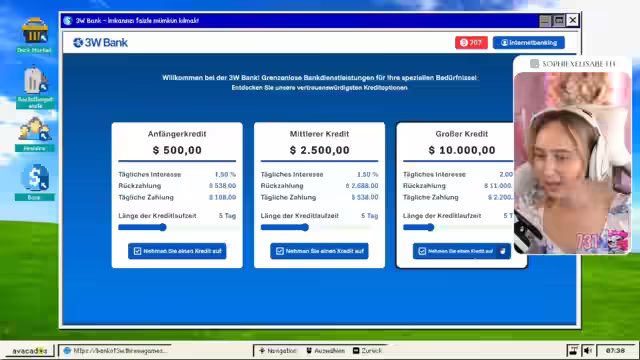The width and height of the screenshot is (640, 360).
Task: Open the network icon in system tray
Action: [573, 350]
